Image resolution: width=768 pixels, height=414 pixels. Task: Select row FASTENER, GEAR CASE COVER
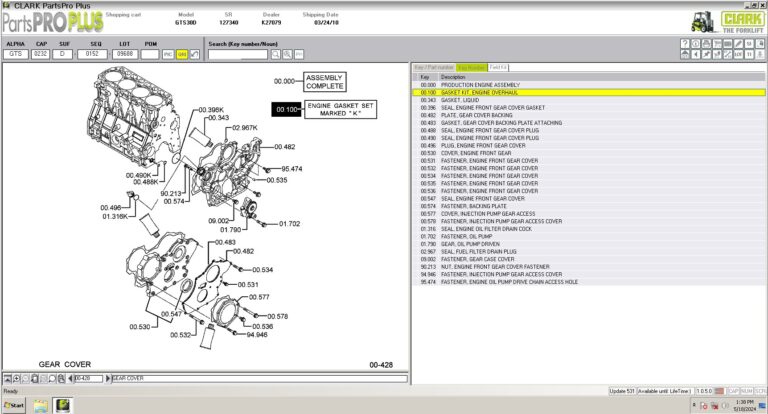[x=588, y=259]
